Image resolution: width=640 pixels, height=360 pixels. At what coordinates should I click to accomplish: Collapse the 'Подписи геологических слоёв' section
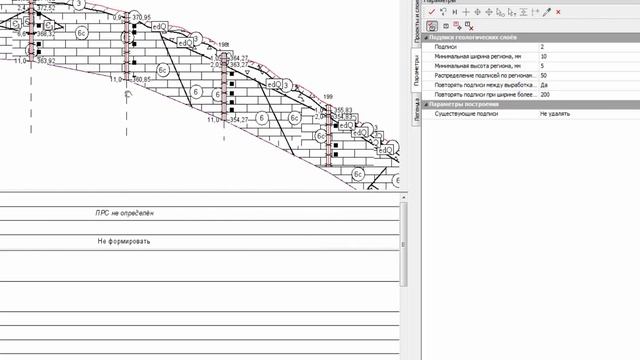[426, 38]
